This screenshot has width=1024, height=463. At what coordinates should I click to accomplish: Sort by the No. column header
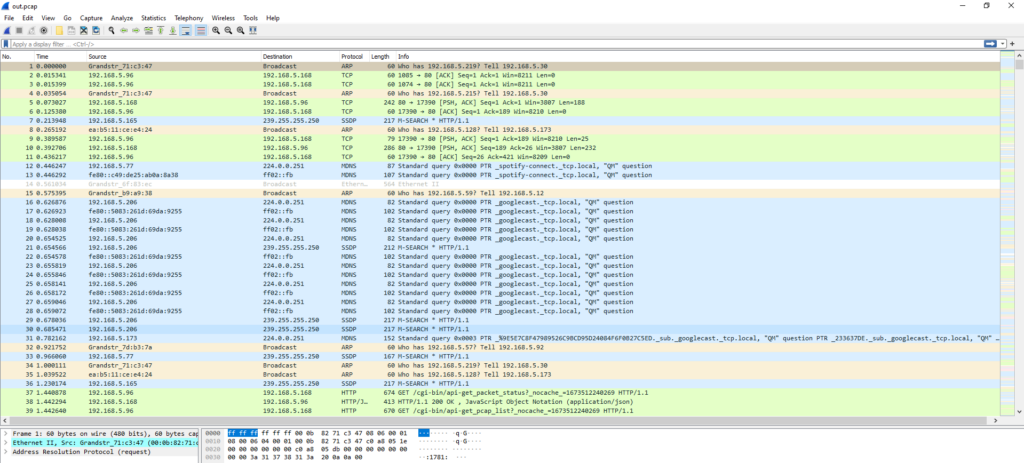tap(17, 57)
